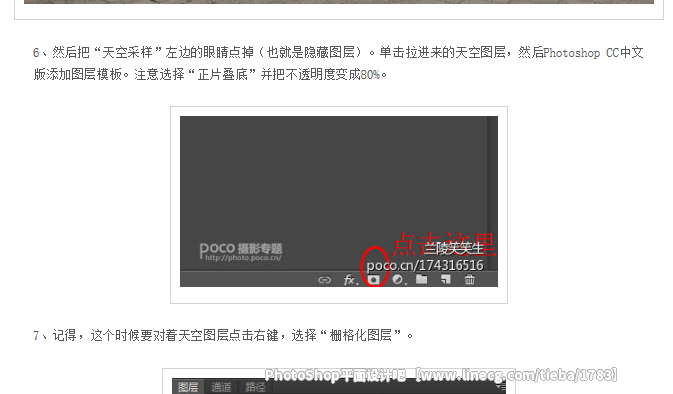Switch to the 通道 tab
Image resolution: width=673 pixels, height=394 pixels.
(x=221, y=387)
